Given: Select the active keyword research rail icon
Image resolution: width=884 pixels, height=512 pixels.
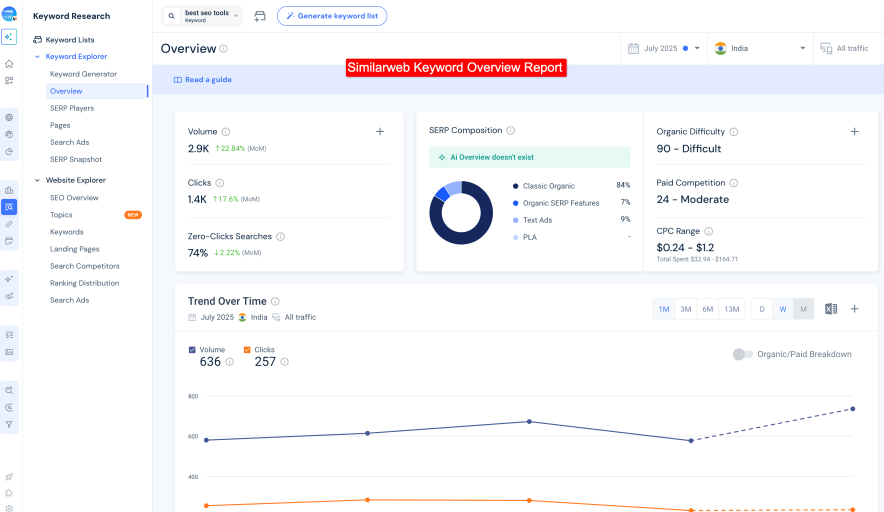Looking at the screenshot, I should coord(9,207).
